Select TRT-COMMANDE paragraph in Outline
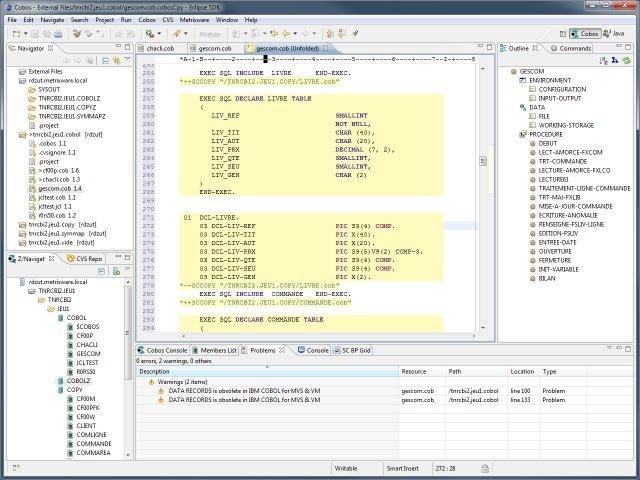The image size is (640, 480). point(560,160)
